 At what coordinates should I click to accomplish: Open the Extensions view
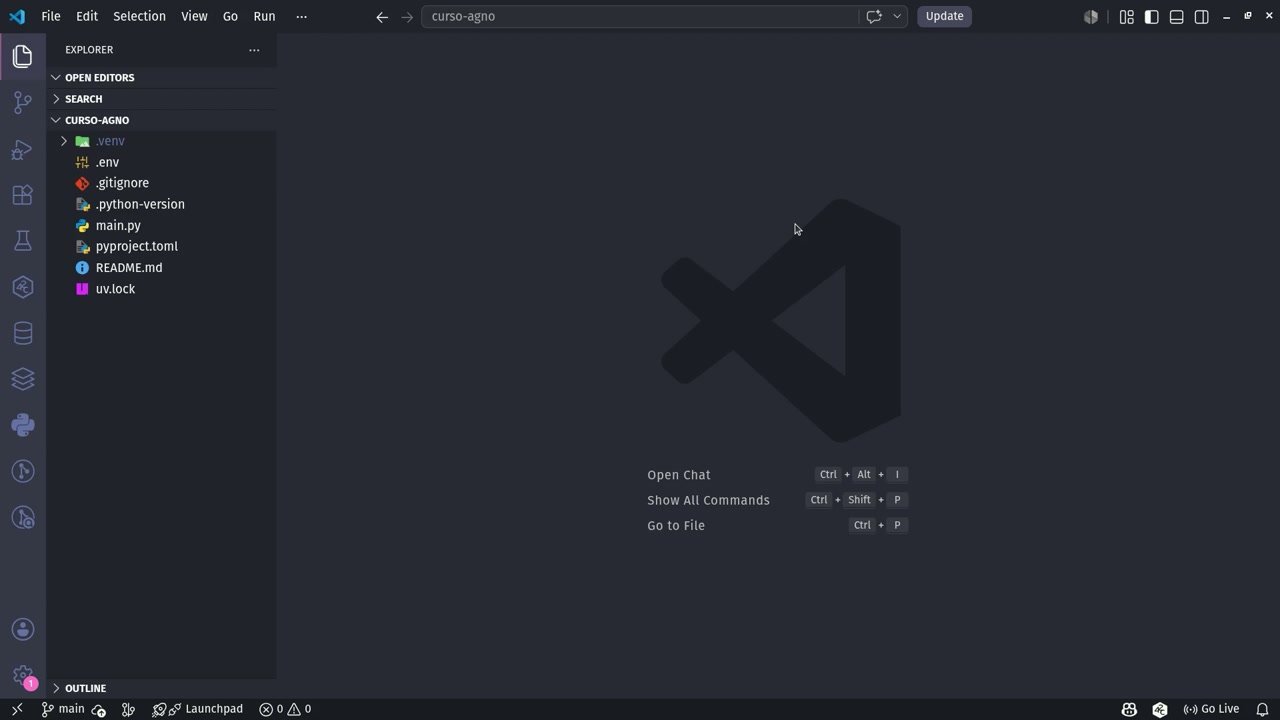22,195
